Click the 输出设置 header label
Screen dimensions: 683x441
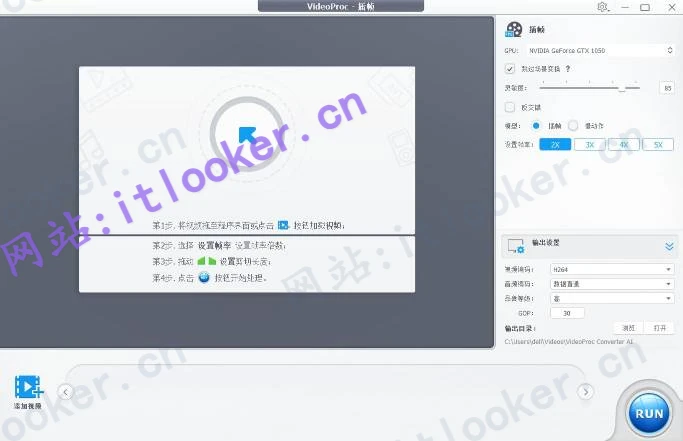tap(545, 243)
